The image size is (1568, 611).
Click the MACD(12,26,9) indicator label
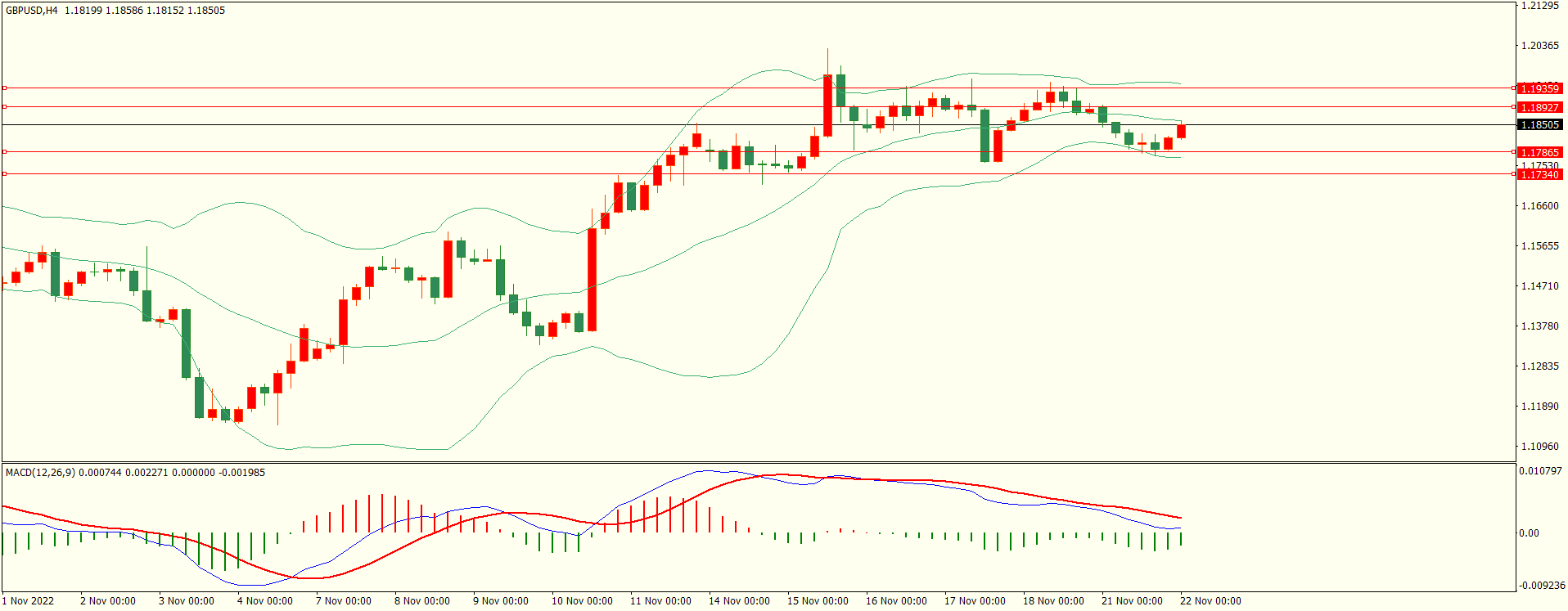tap(41, 473)
